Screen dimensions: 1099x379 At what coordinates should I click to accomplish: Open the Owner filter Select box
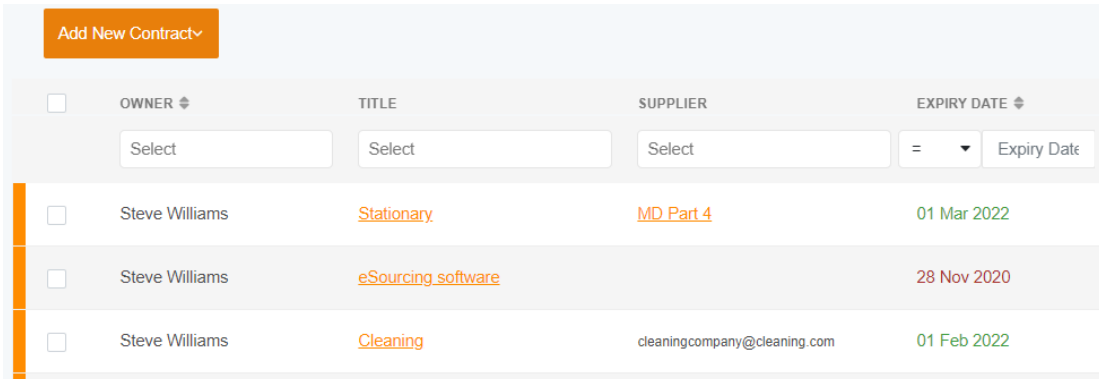[226, 149]
